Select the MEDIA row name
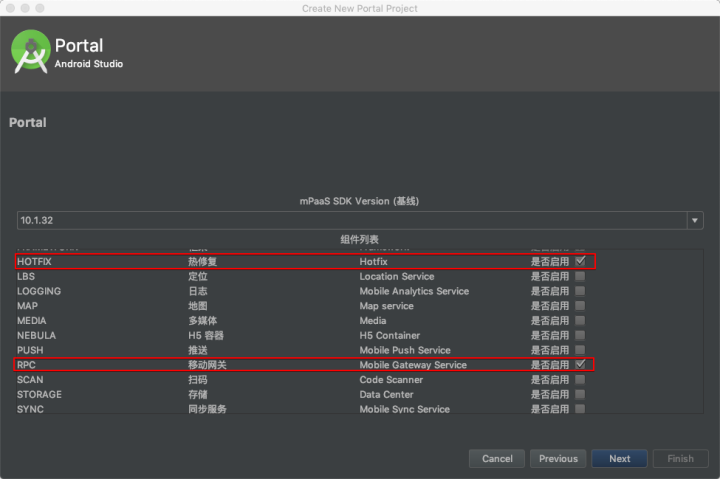This screenshot has height=479, width=720. click(x=32, y=321)
